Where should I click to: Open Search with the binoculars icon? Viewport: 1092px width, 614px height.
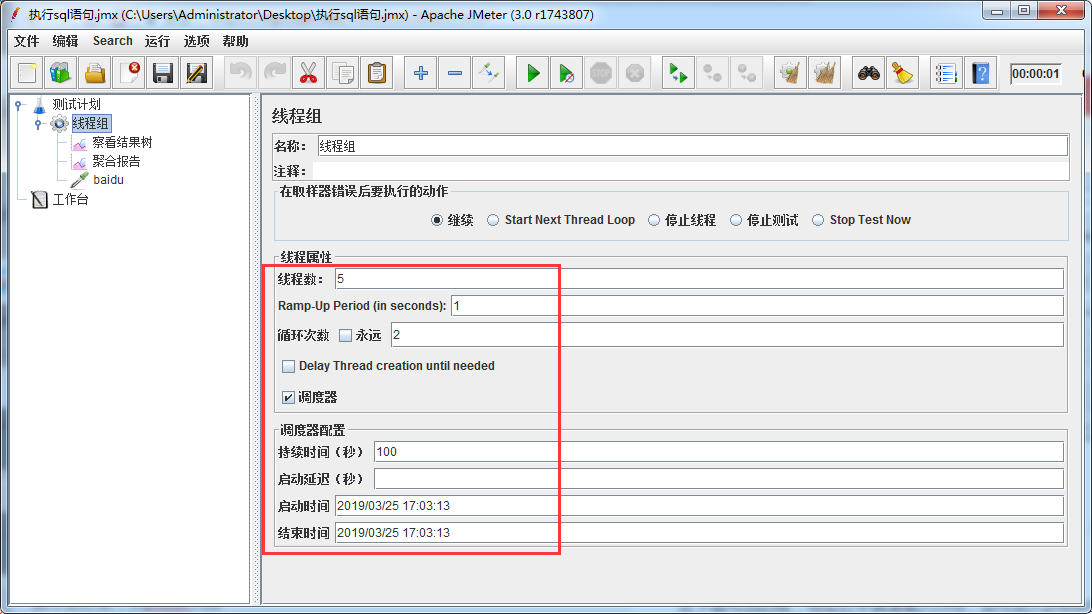tap(868, 73)
